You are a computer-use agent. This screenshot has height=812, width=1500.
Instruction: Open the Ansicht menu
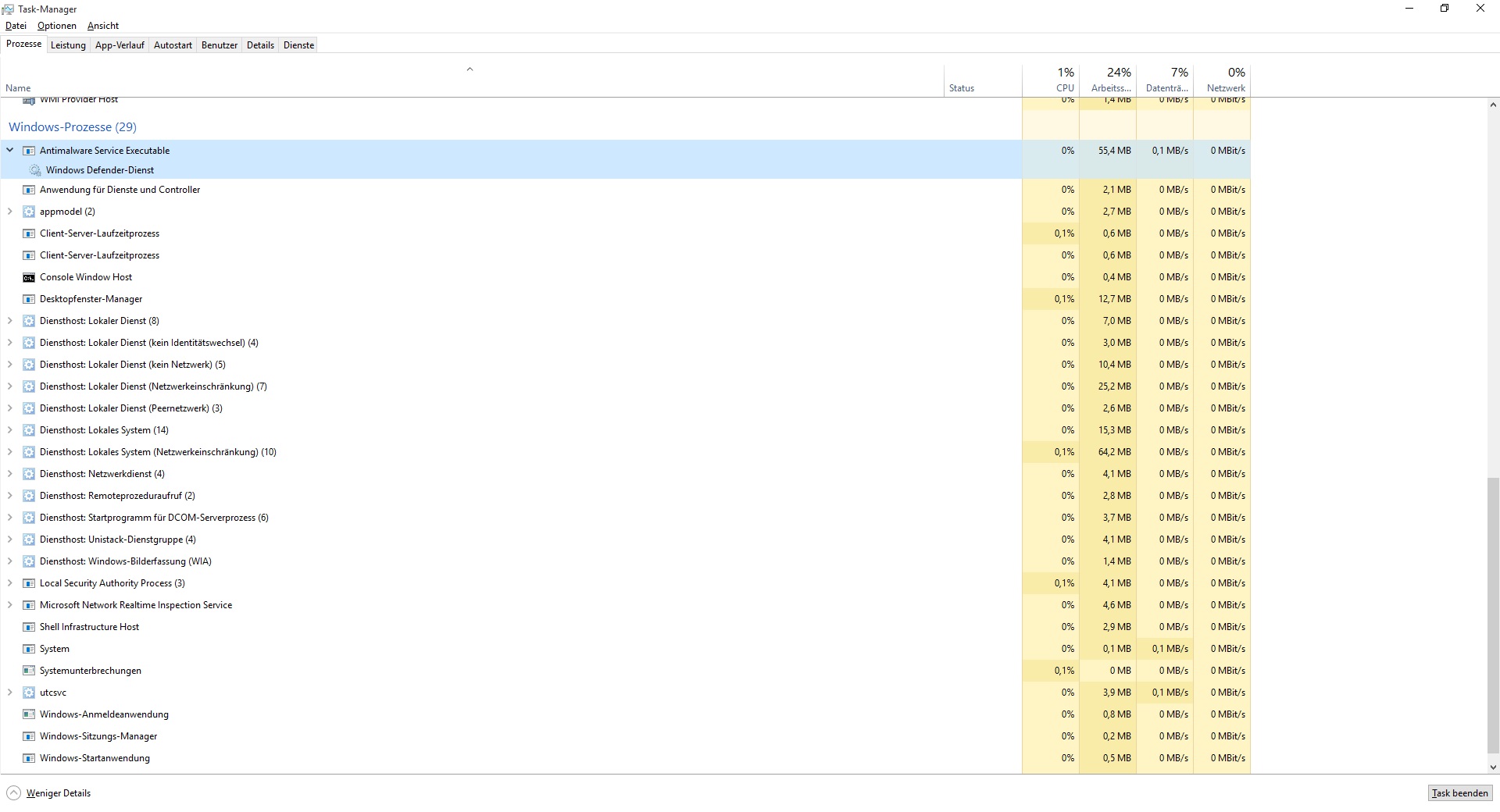[x=103, y=26]
